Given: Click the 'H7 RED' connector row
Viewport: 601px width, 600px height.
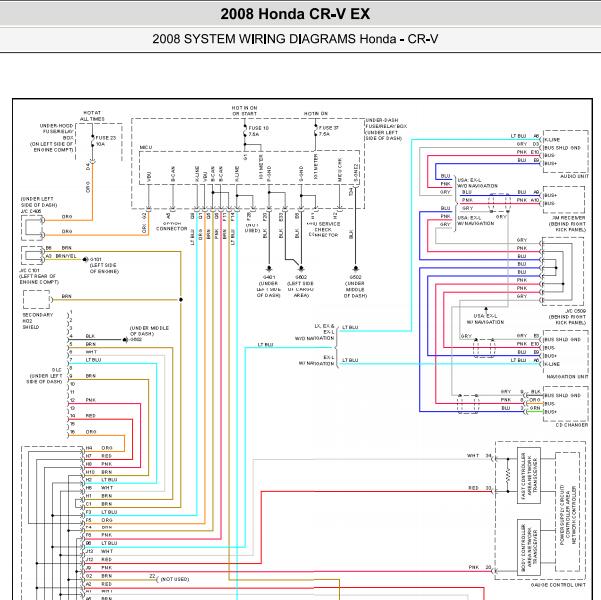Looking at the screenshot, I should (x=99, y=456).
